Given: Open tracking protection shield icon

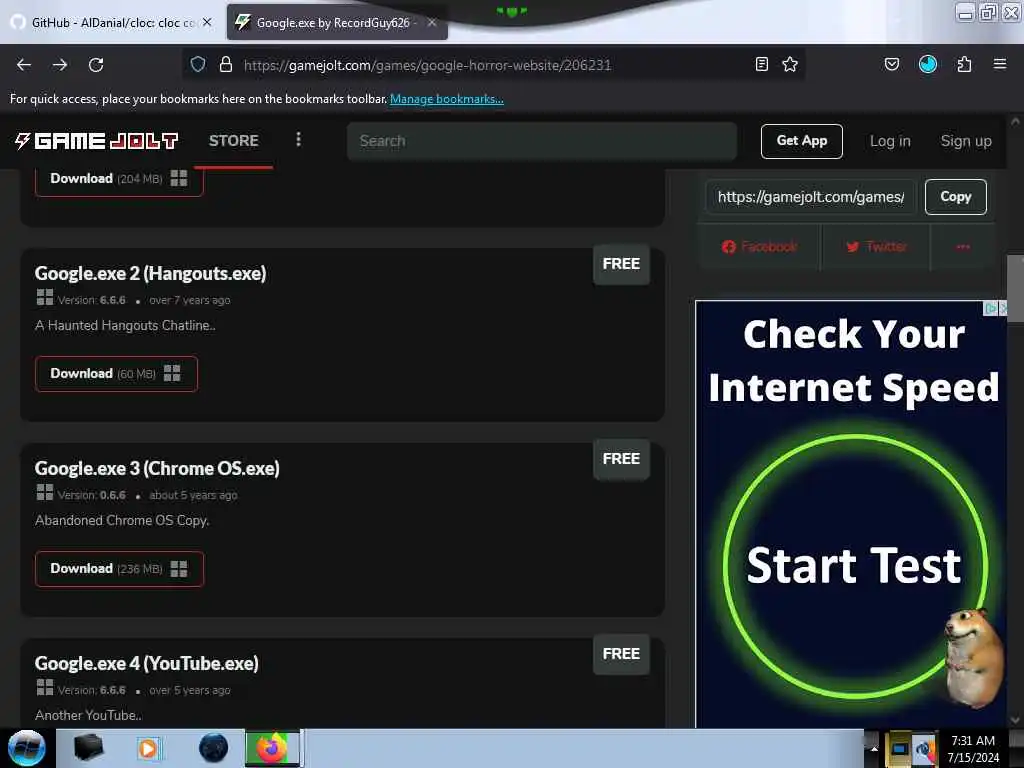Looking at the screenshot, I should pyautogui.click(x=198, y=65).
